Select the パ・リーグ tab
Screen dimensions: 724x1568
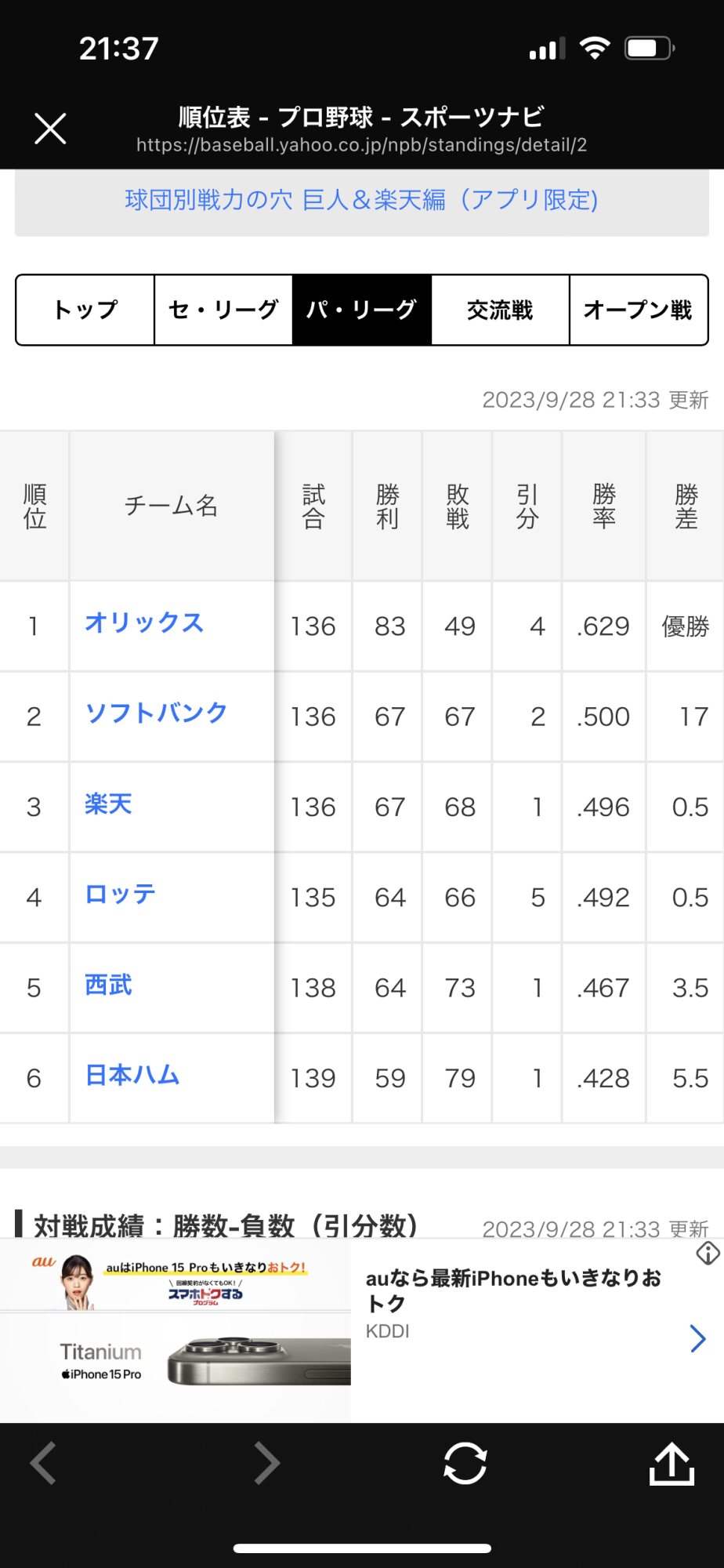(361, 310)
